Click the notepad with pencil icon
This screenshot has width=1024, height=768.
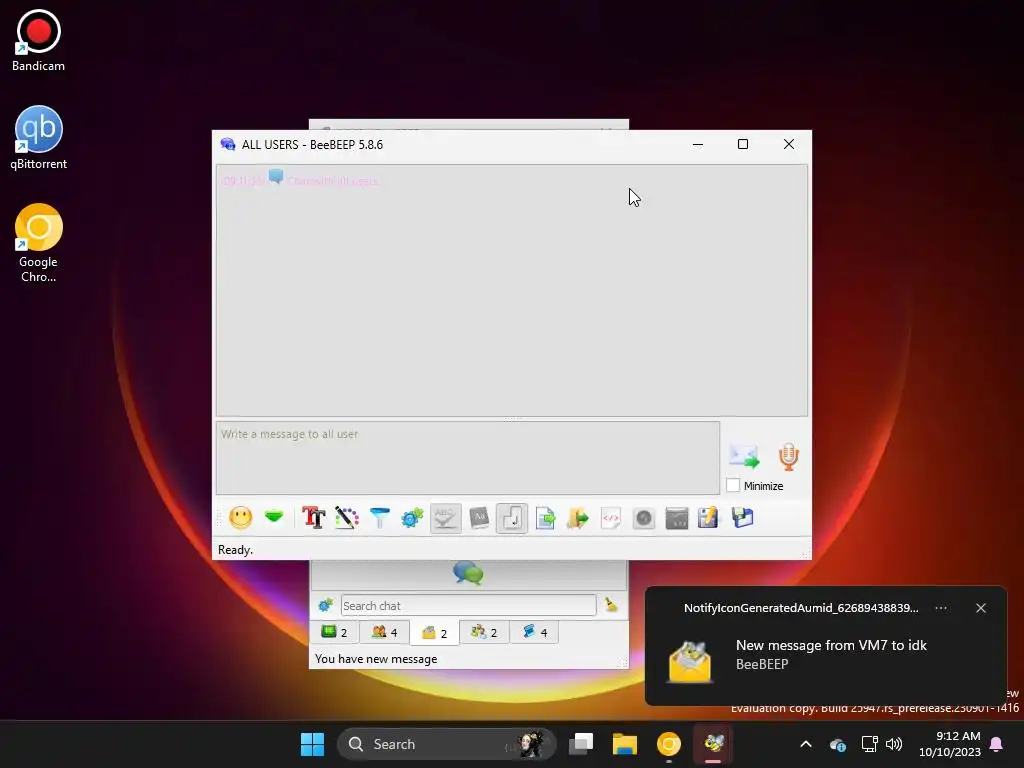709,518
